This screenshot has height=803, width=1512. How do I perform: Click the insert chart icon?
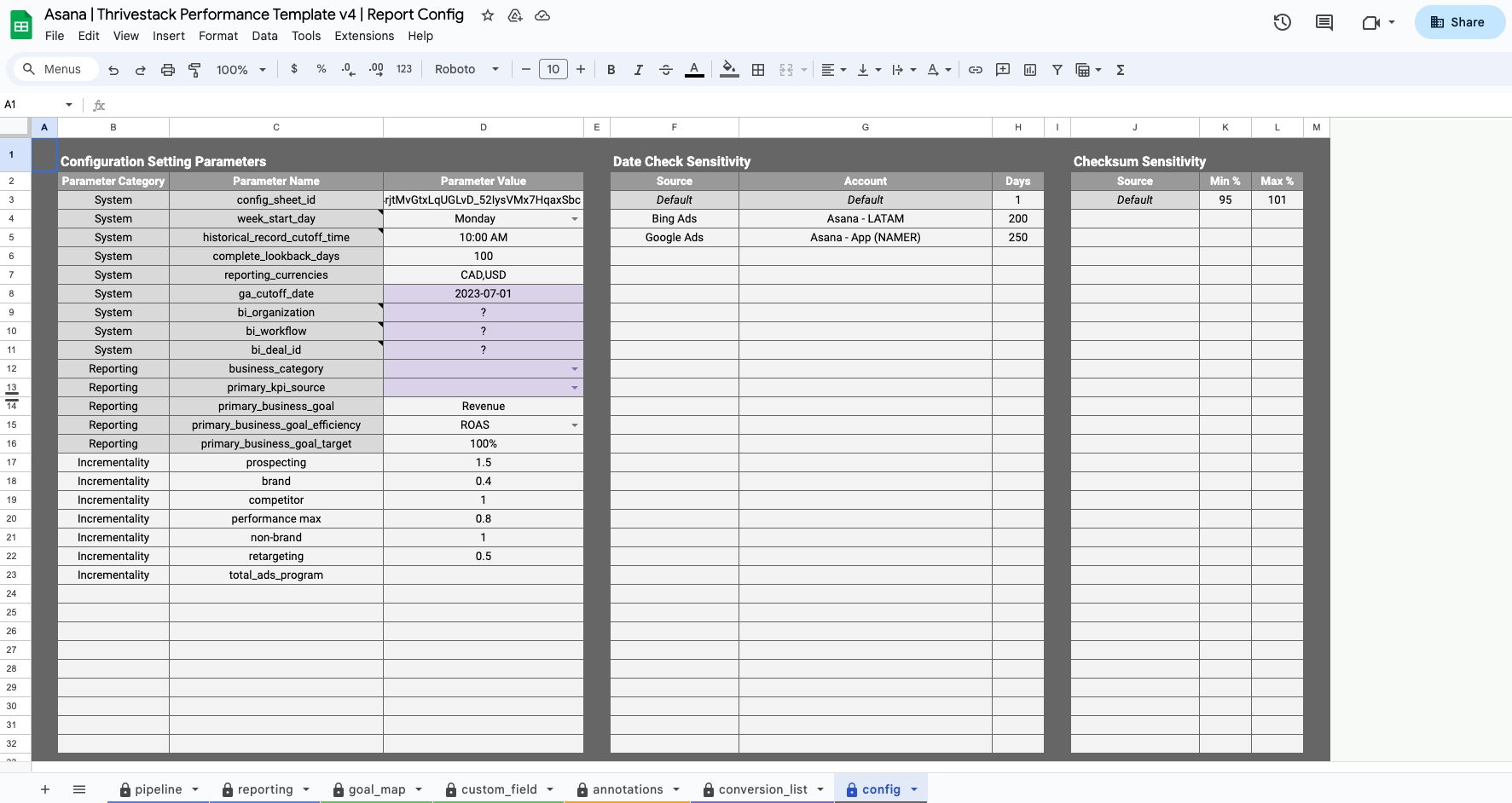point(1030,70)
